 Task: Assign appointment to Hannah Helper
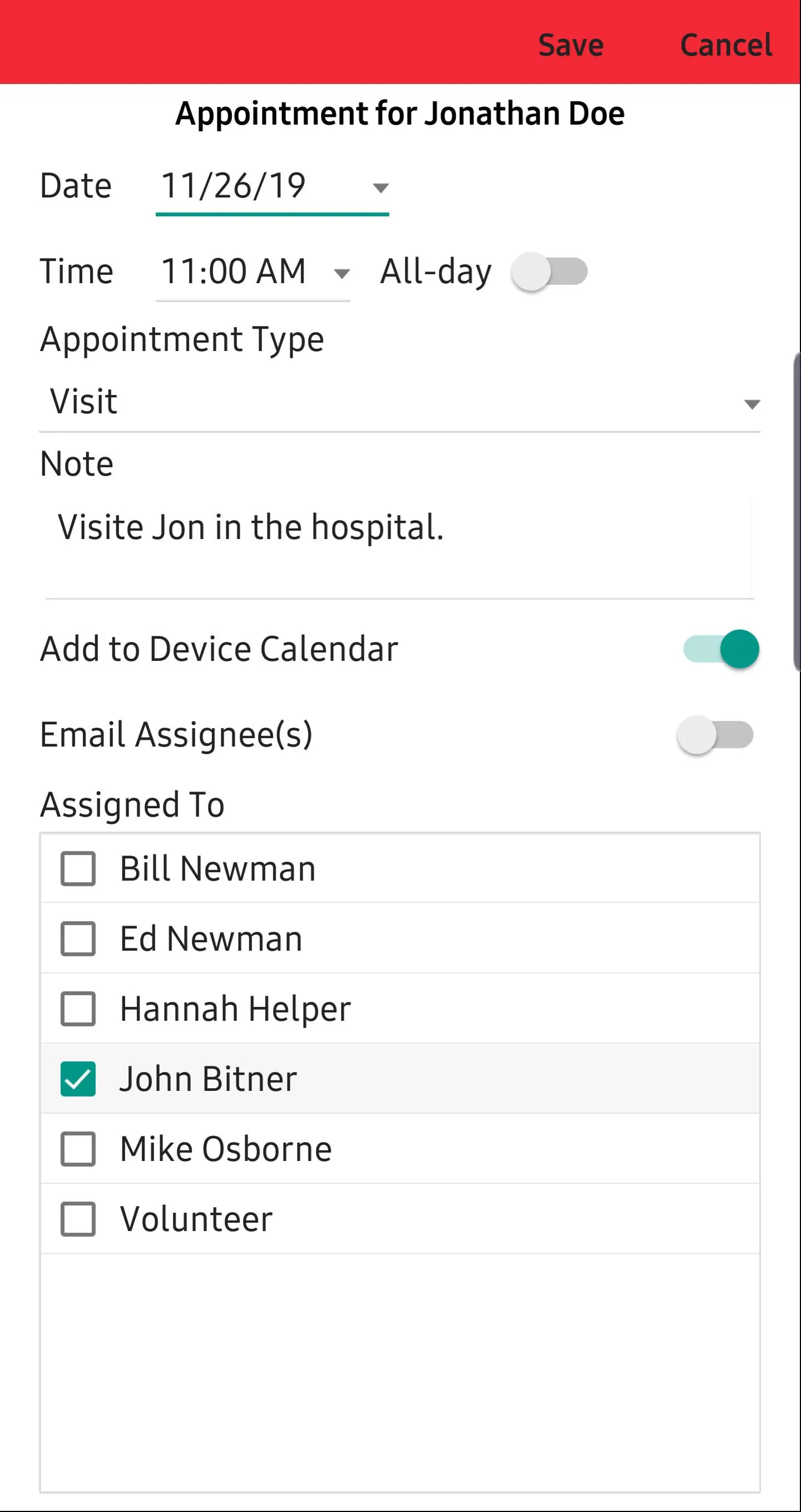[78, 1009]
